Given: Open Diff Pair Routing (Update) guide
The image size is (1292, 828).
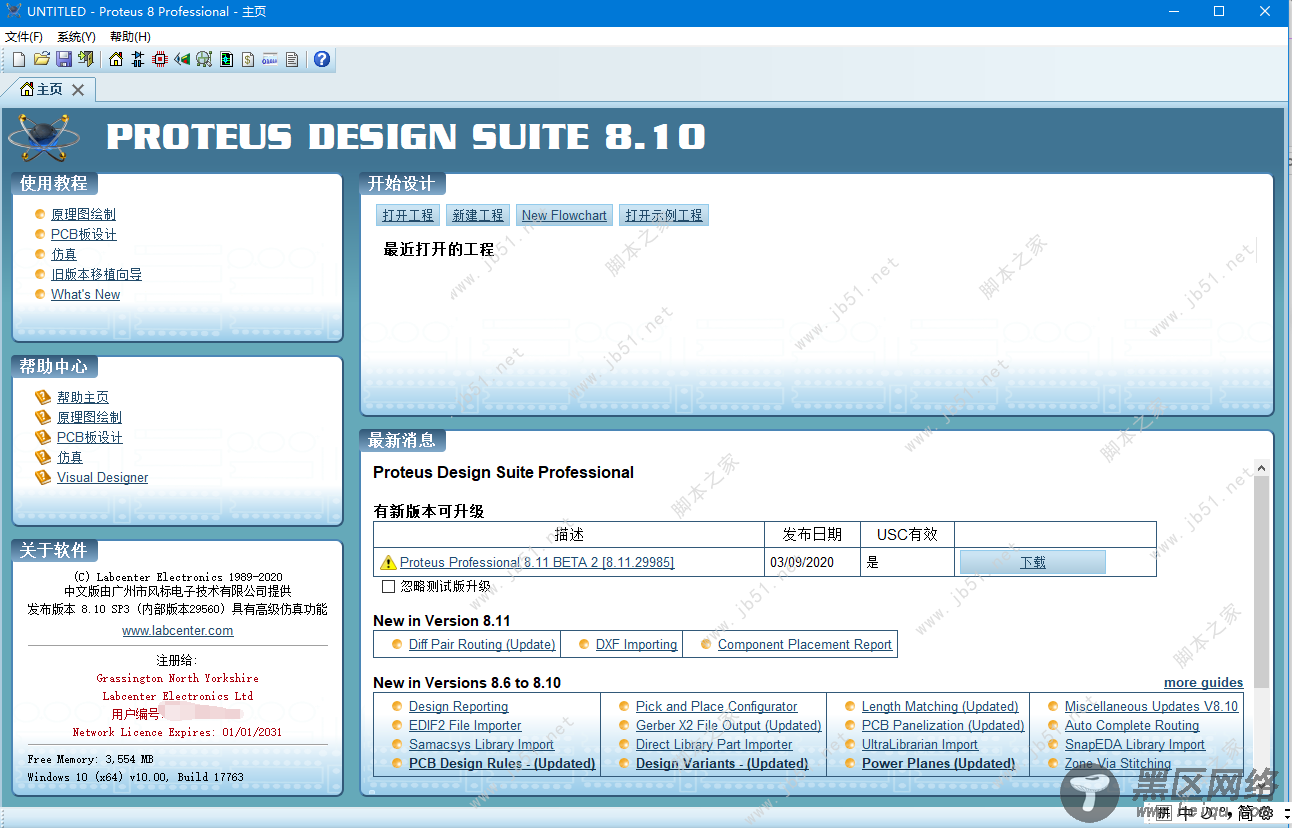Looking at the screenshot, I should click(x=482, y=645).
